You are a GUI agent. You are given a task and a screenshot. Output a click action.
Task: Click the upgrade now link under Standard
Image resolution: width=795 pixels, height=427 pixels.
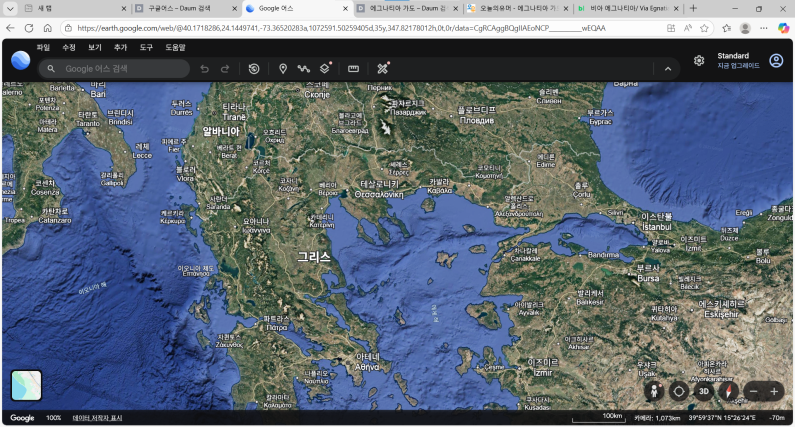click(x=738, y=66)
